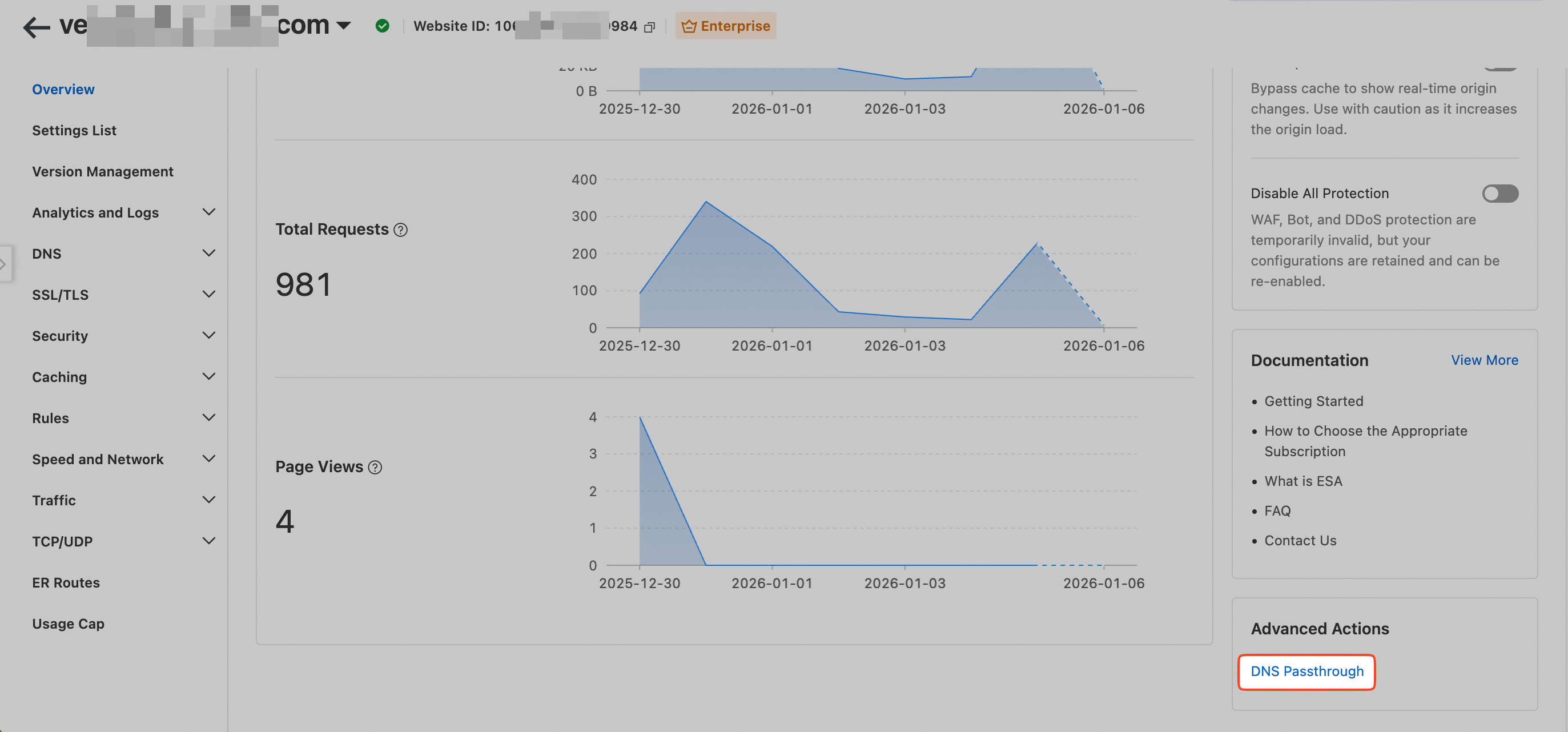Open Settings List in sidebar
1568x732 pixels.
coord(74,130)
